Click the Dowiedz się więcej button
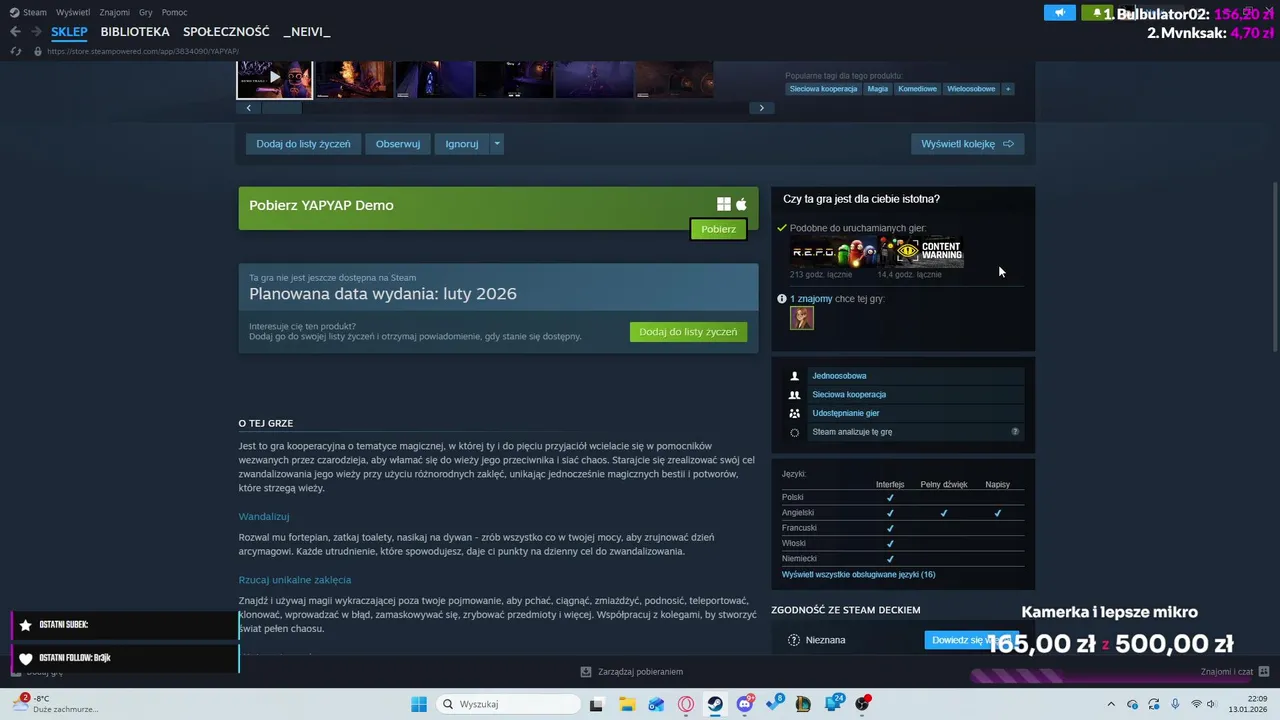 click(x=971, y=640)
